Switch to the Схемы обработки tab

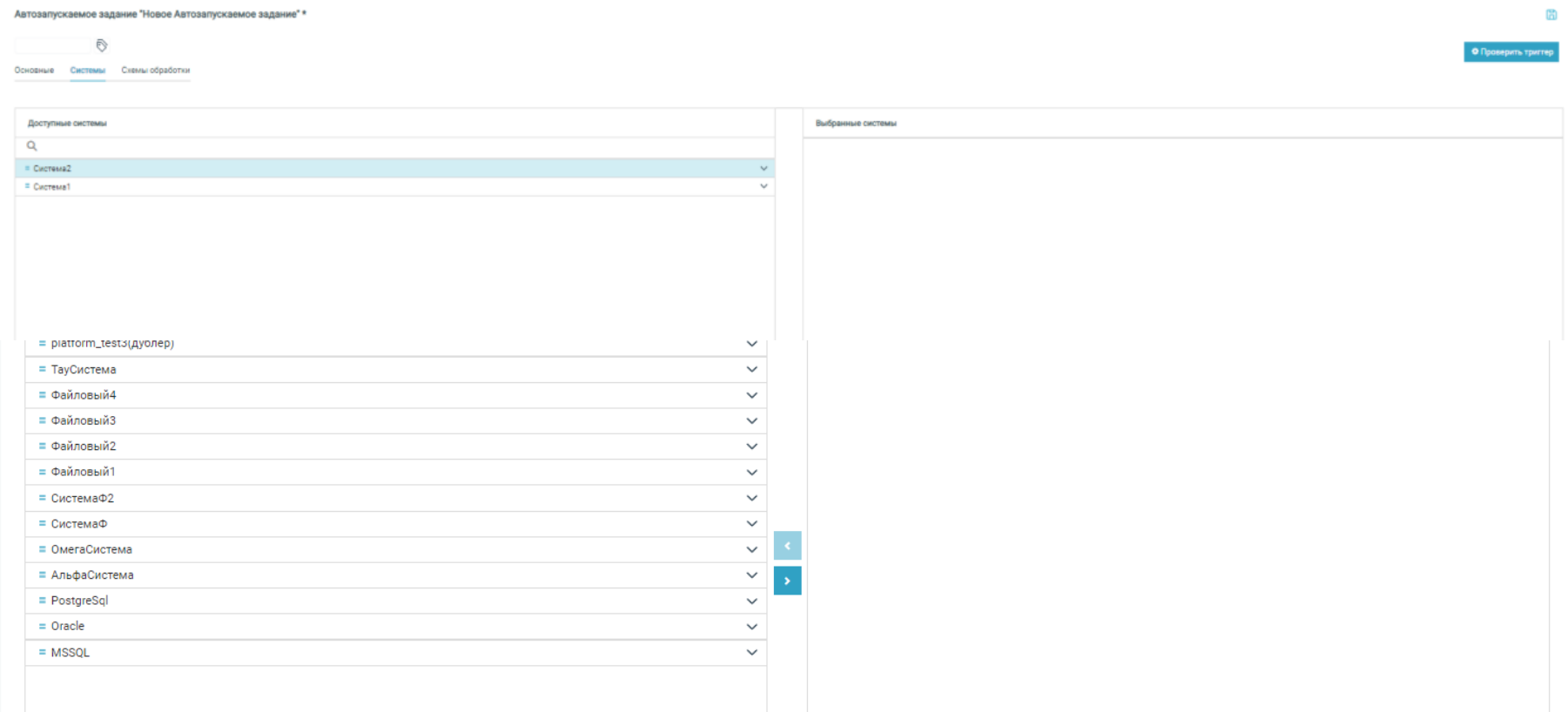[155, 71]
